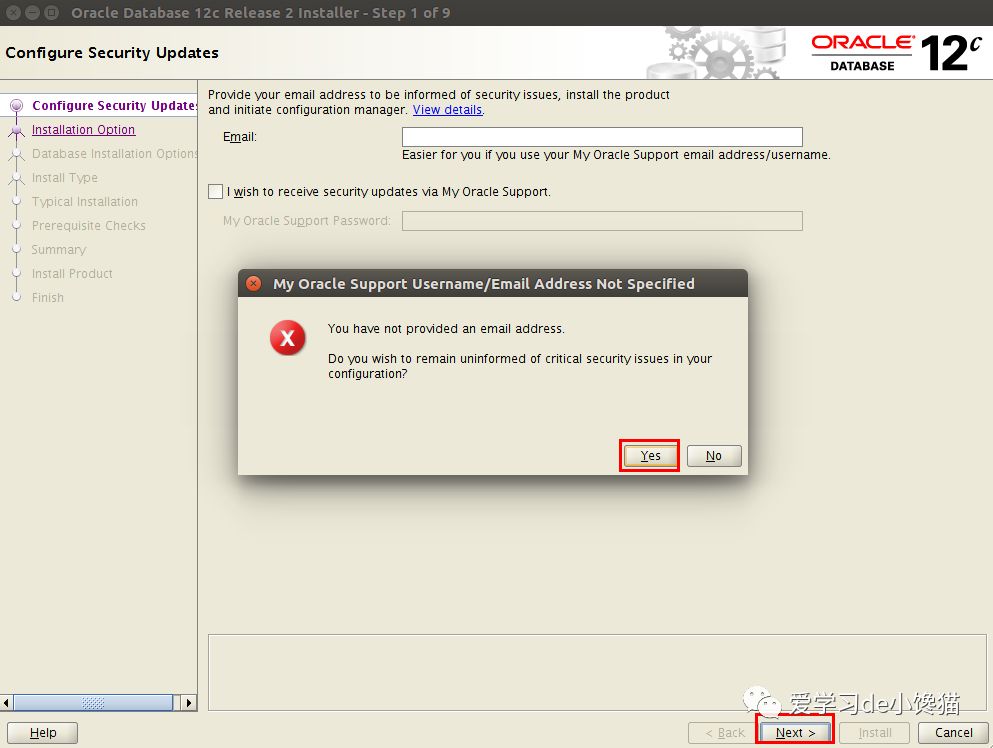Click the Install button

875,732
